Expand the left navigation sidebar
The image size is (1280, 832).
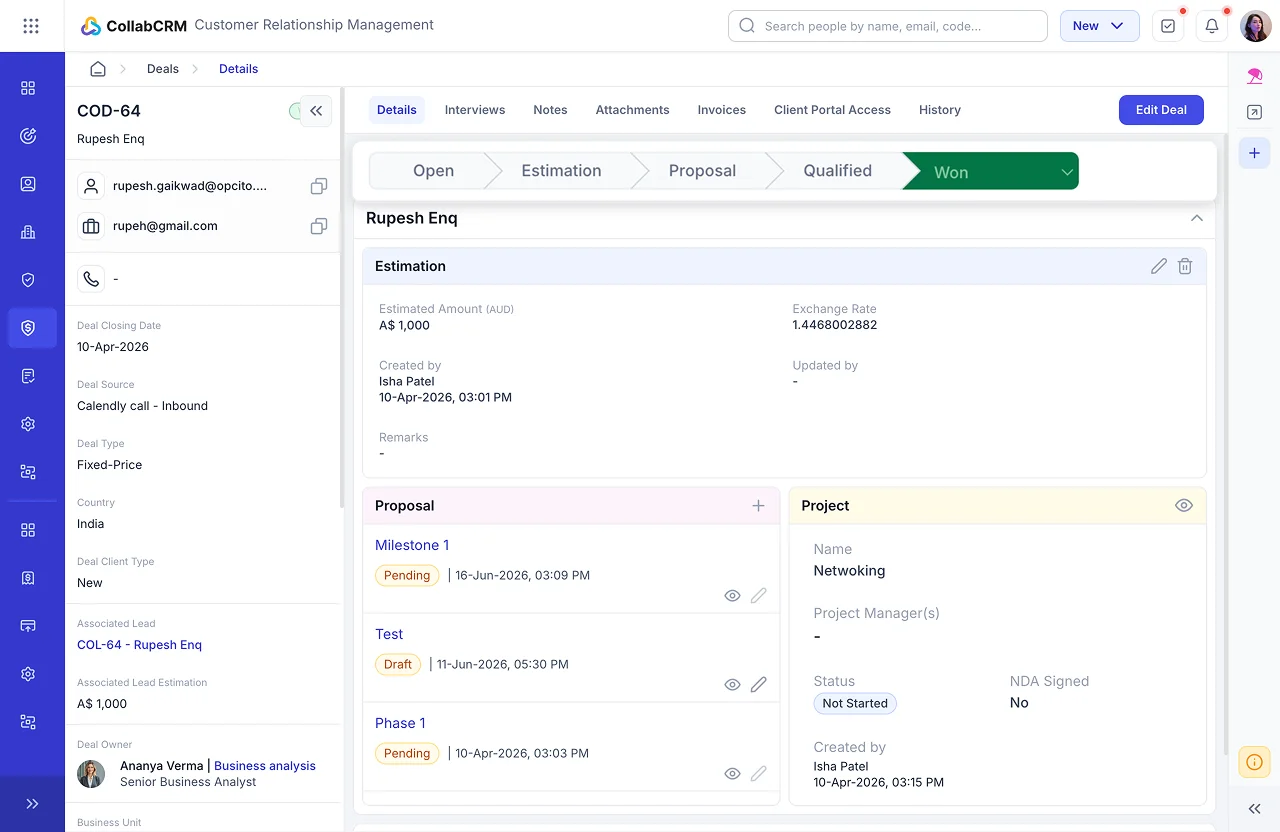pyautogui.click(x=32, y=804)
